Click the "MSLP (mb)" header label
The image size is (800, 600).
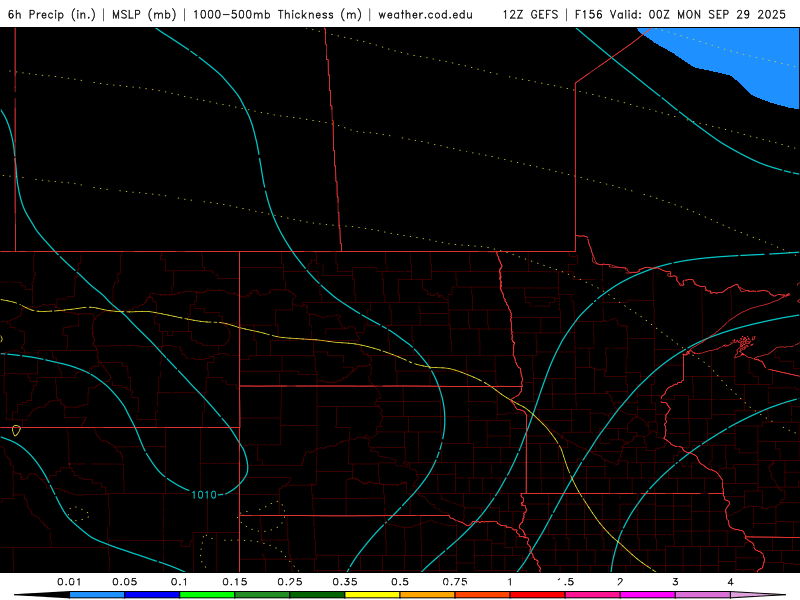[144, 14]
